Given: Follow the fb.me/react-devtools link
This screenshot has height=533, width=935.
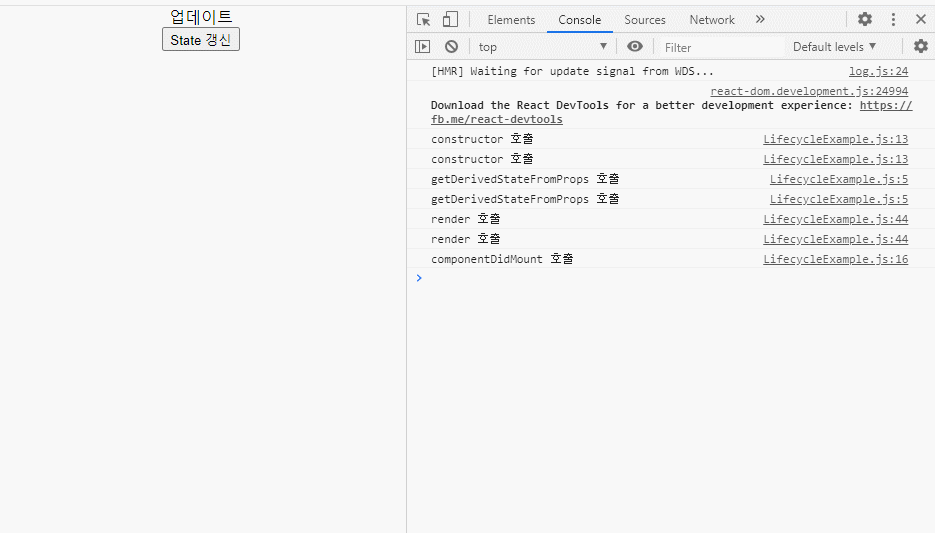Looking at the screenshot, I should pos(497,119).
